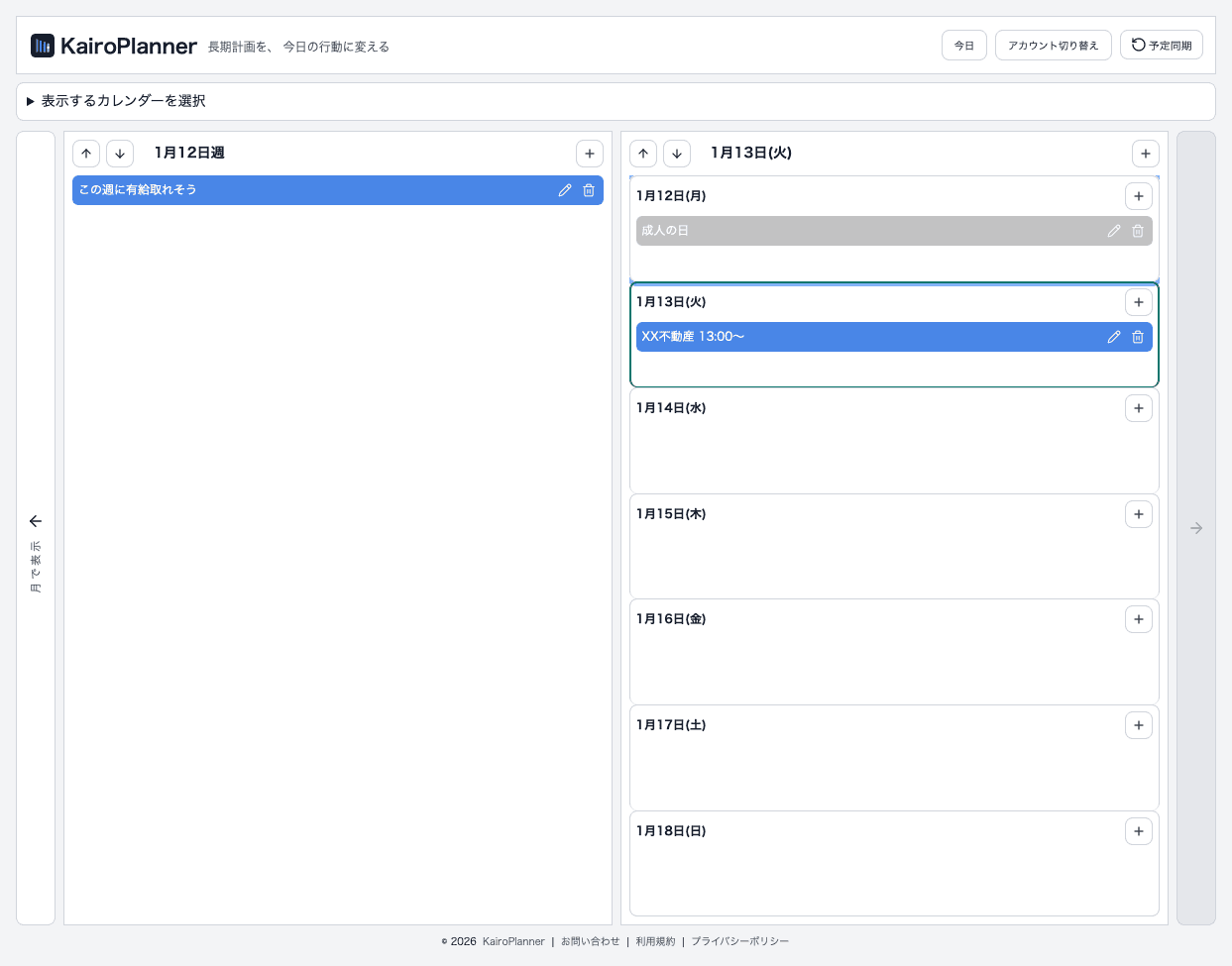Jump to today with the 今日 button
Image resolution: width=1232 pixels, height=966 pixels.
click(962, 45)
